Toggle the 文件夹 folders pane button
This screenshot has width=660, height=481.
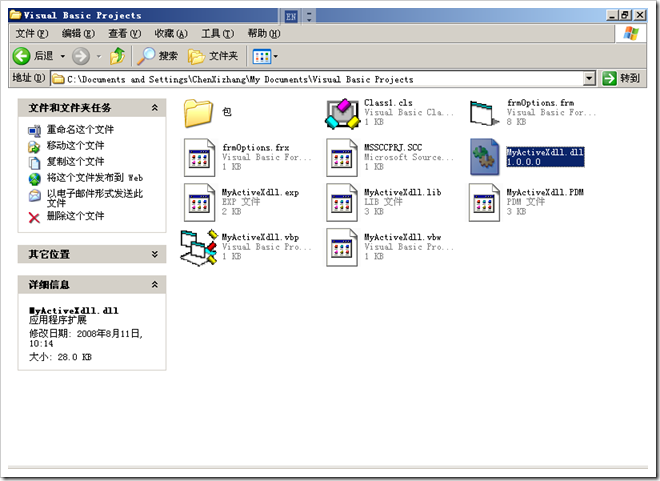point(213,56)
